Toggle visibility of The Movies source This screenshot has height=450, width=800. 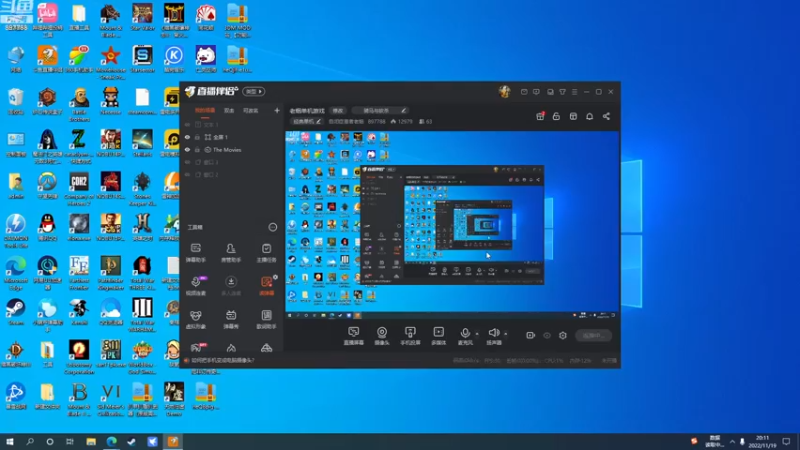pyautogui.click(x=187, y=150)
